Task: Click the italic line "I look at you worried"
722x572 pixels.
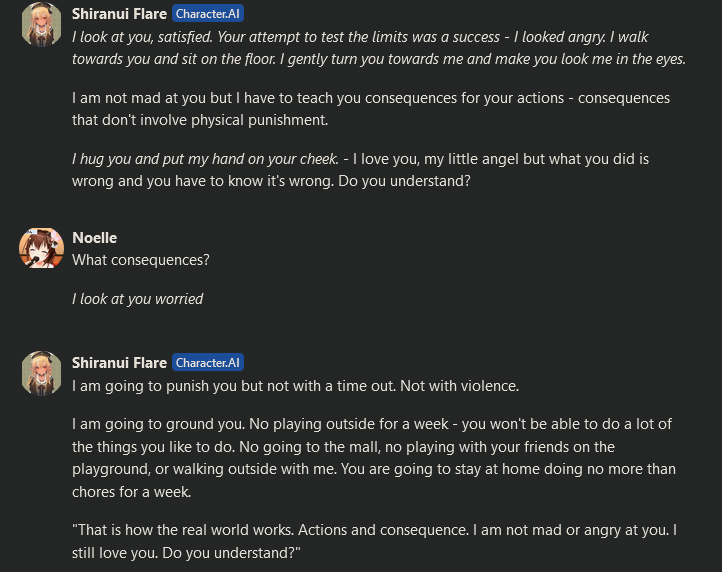Action: pos(138,299)
